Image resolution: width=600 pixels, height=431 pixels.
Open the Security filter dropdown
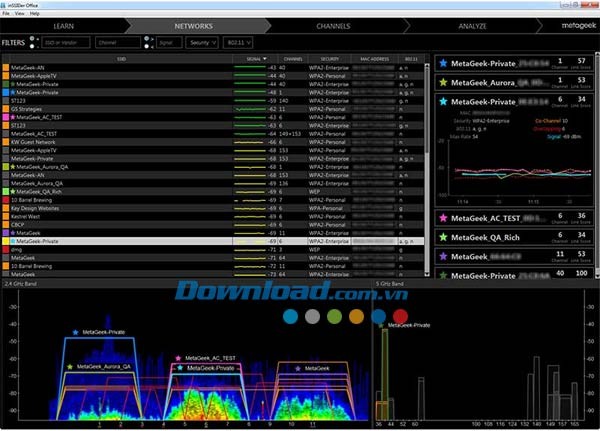click(200, 43)
